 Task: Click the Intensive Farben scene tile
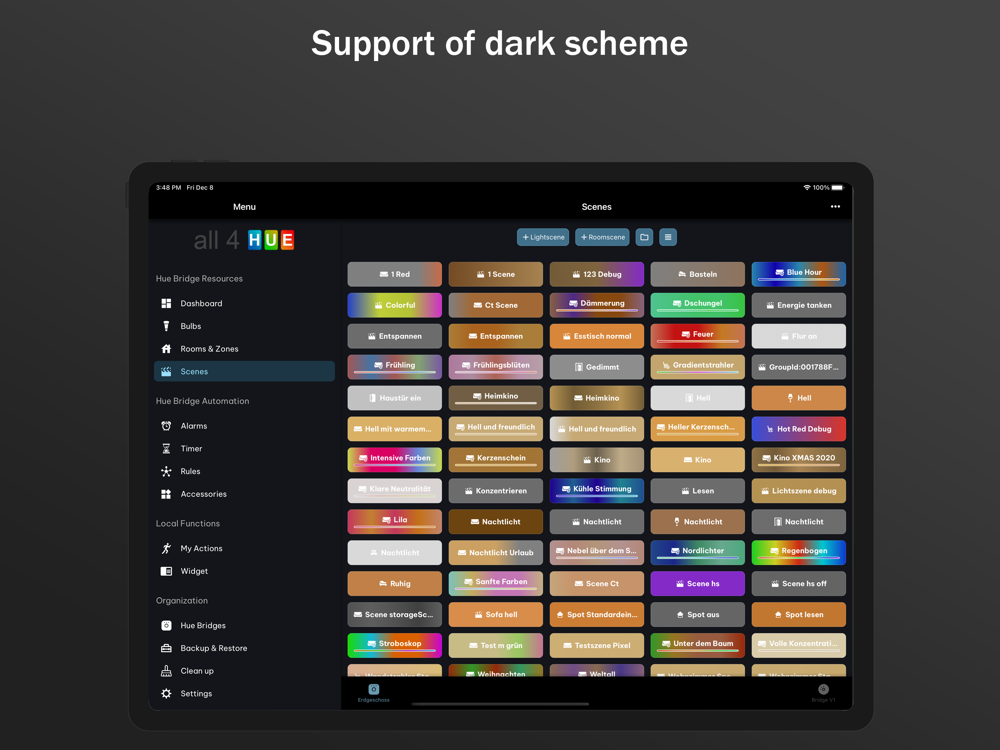395,460
